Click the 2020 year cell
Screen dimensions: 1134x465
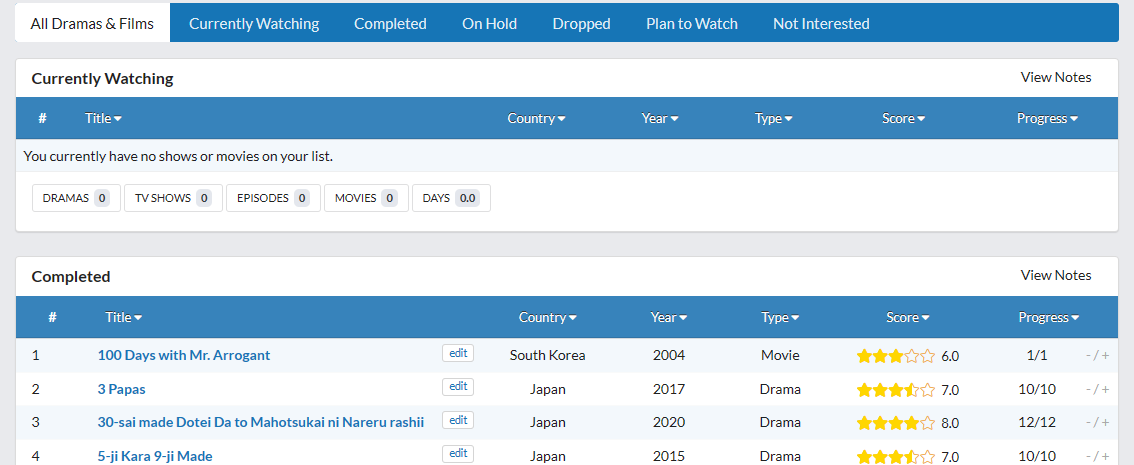click(x=669, y=422)
